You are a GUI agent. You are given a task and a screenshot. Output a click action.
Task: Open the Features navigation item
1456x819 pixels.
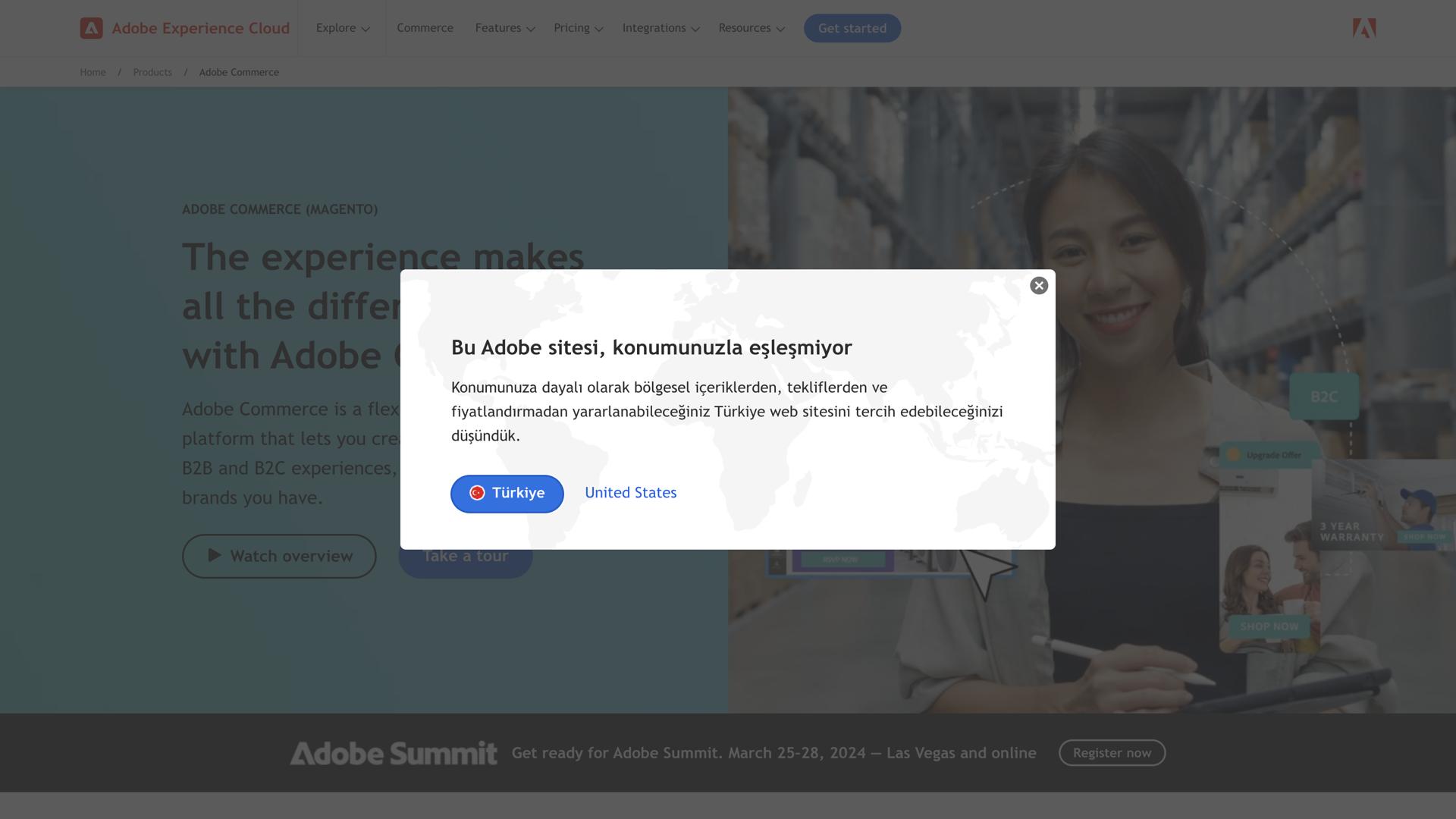504,28
